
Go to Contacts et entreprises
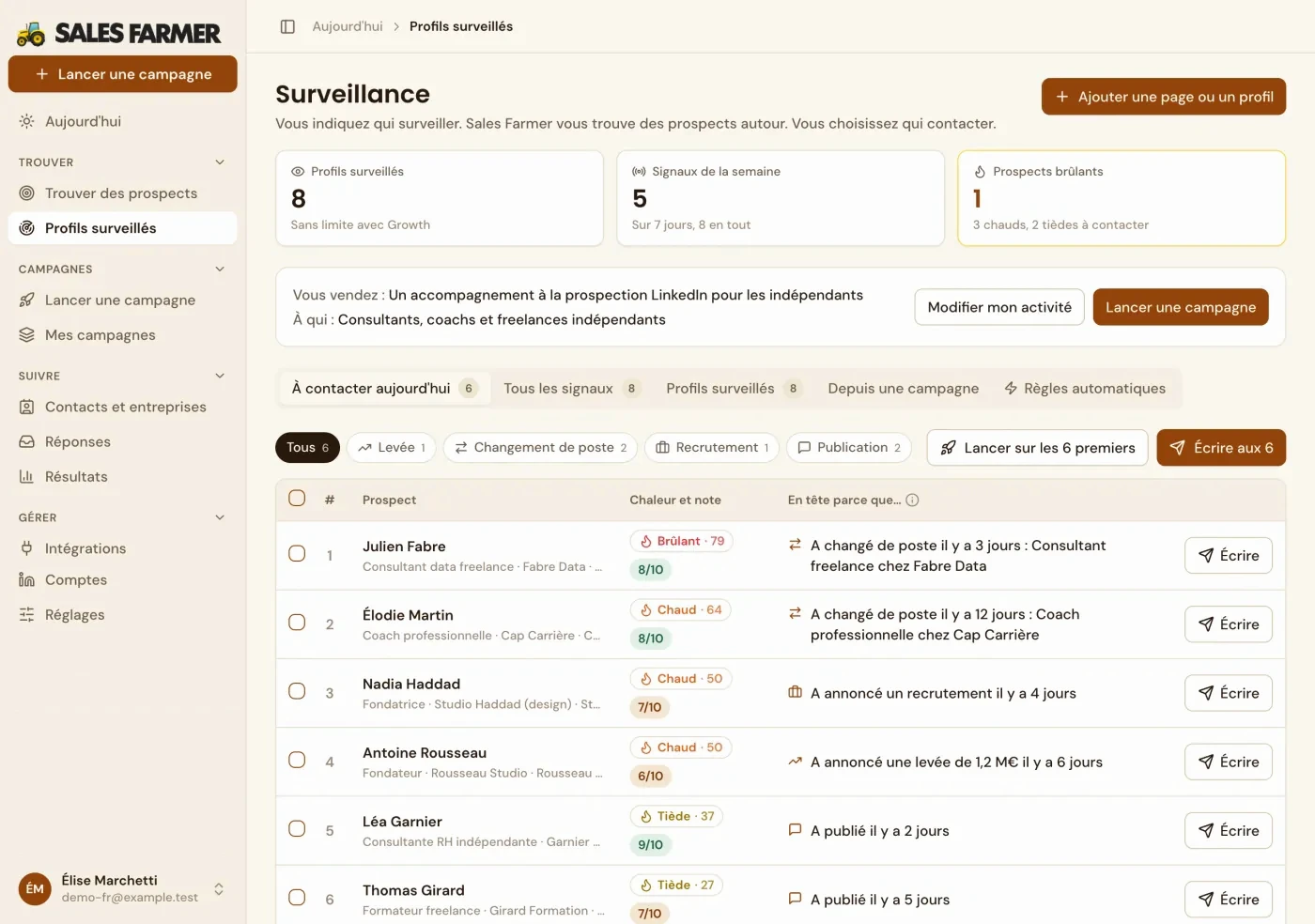click(x=122, y=407)
